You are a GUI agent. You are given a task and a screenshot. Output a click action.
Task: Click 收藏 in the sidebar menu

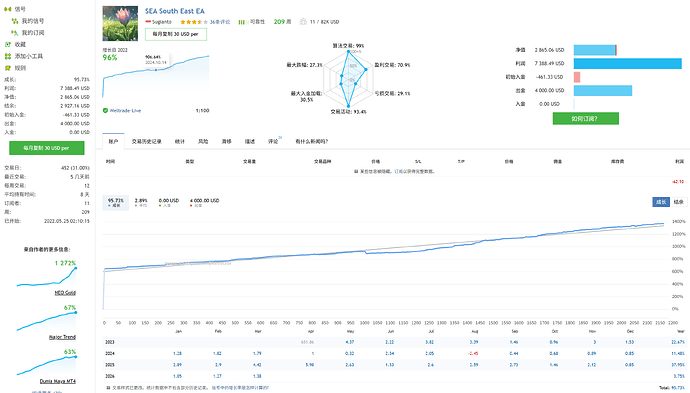(20, 44)
